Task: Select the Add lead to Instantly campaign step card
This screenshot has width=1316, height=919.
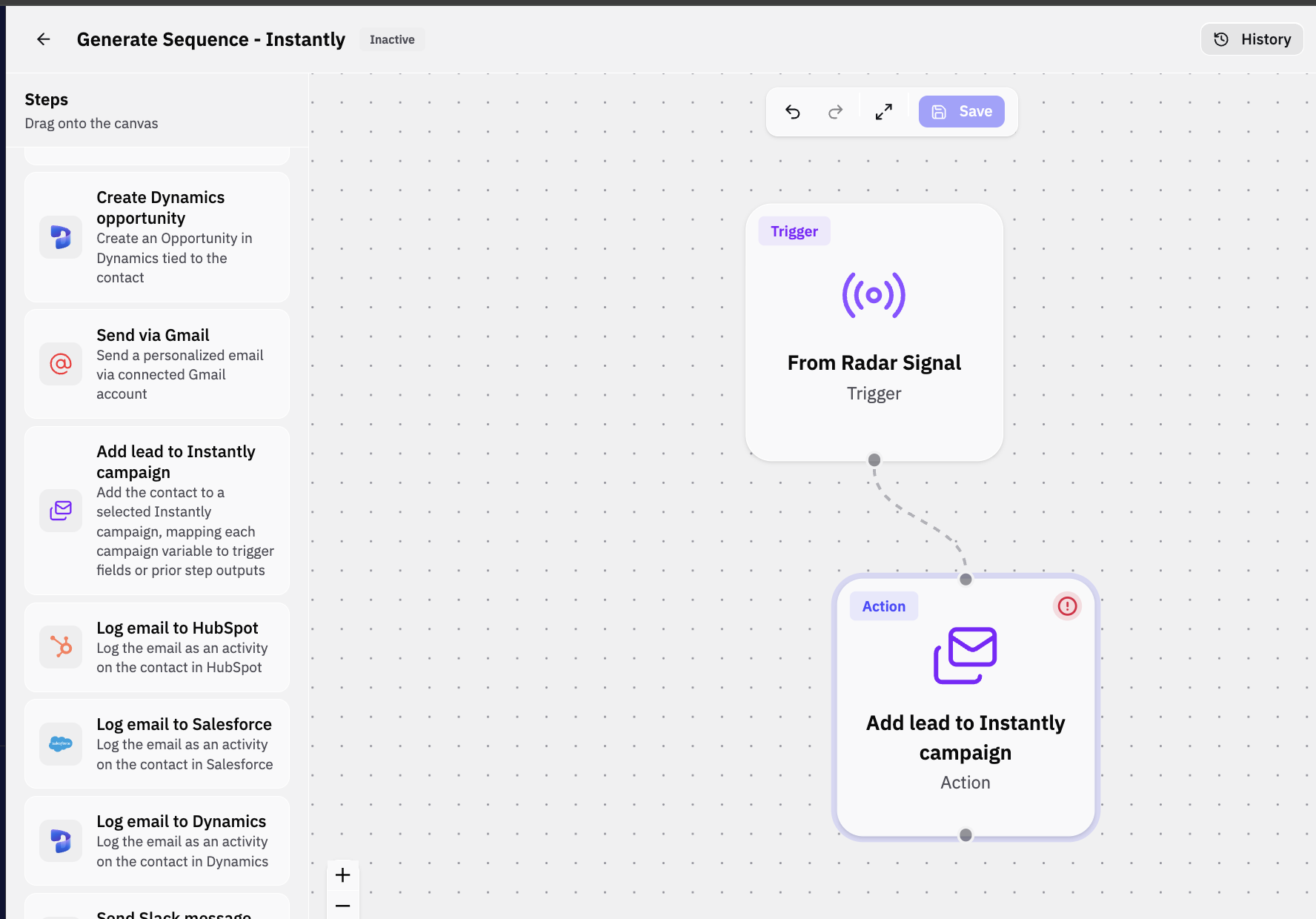Action: tap(157, 510)
